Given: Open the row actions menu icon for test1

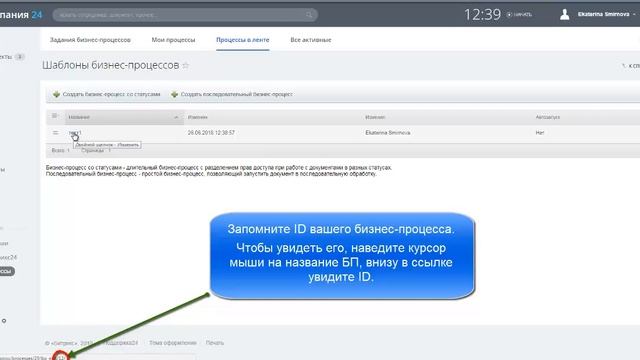Looking at the screenshot, I should pyautogui.click(x=56, y=133).
